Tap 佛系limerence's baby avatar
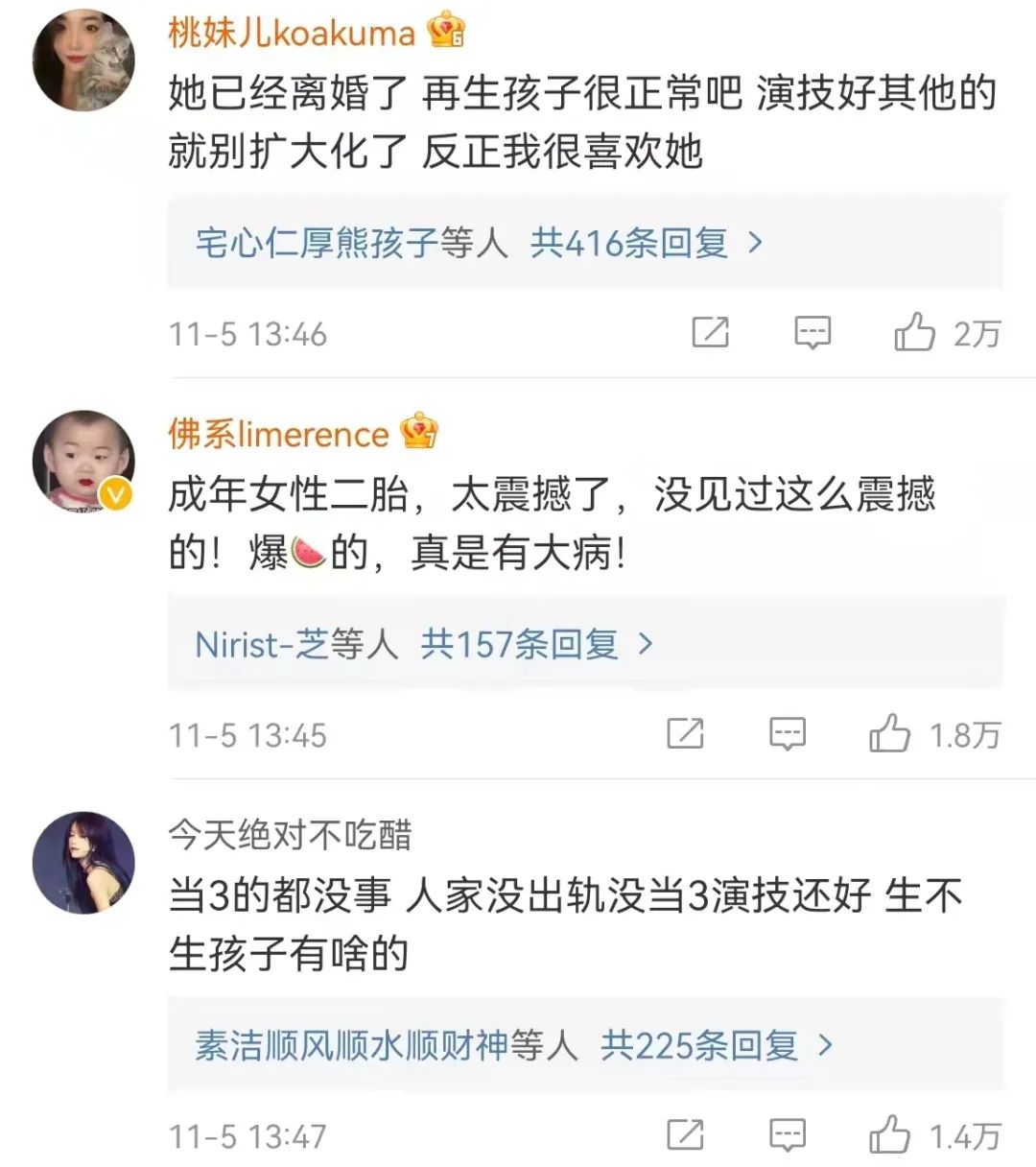This screenshot has height=1167, width=1036. tap(83, 462)
